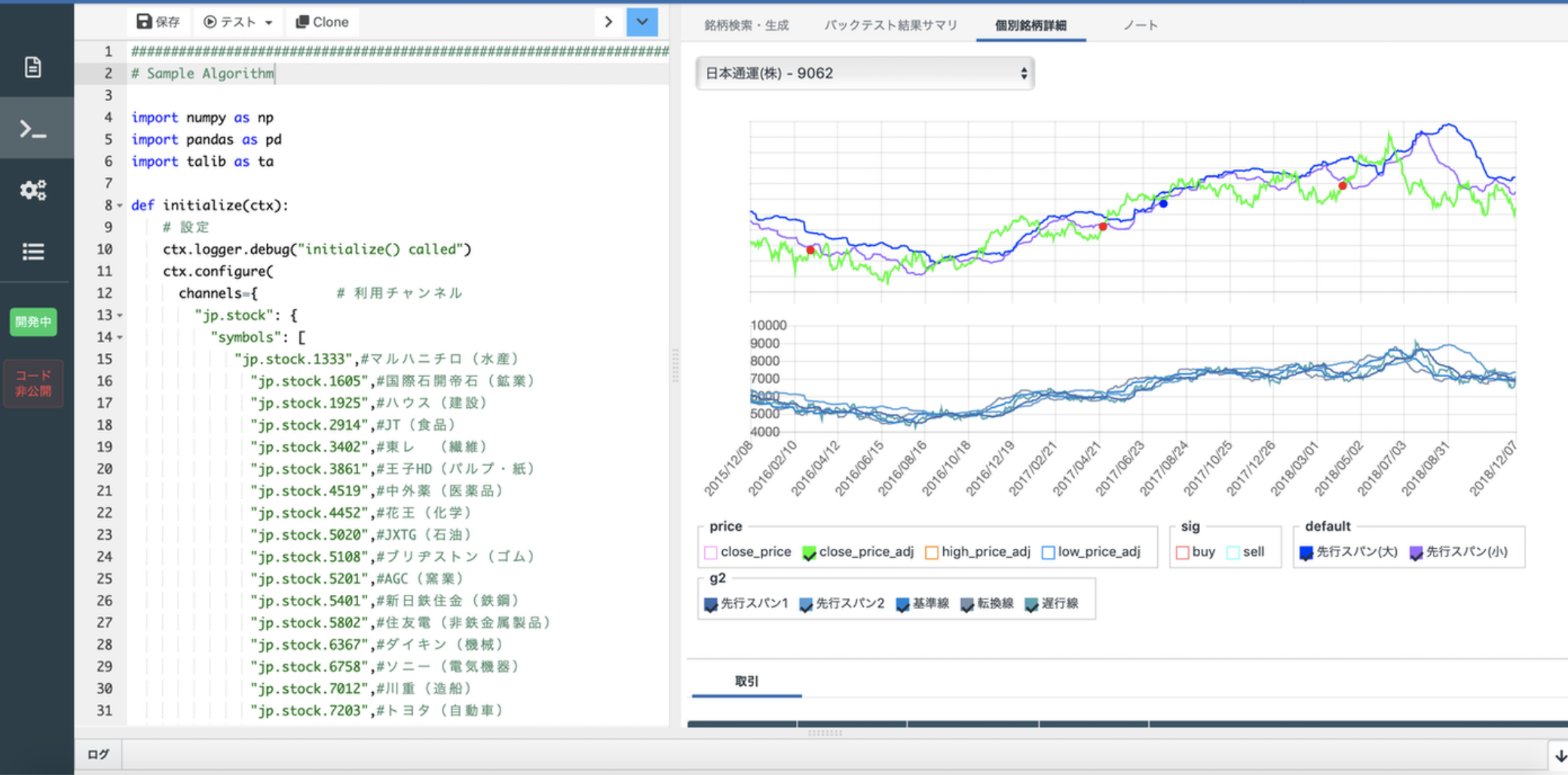Viewport: 1568px width, 775px height.
Task: Disable the close_price_adj series display
Action: tap(810, 551)
